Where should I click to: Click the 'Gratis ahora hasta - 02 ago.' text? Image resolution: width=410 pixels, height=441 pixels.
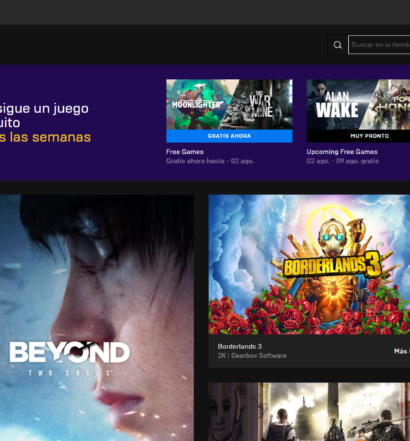click(210, 161)
